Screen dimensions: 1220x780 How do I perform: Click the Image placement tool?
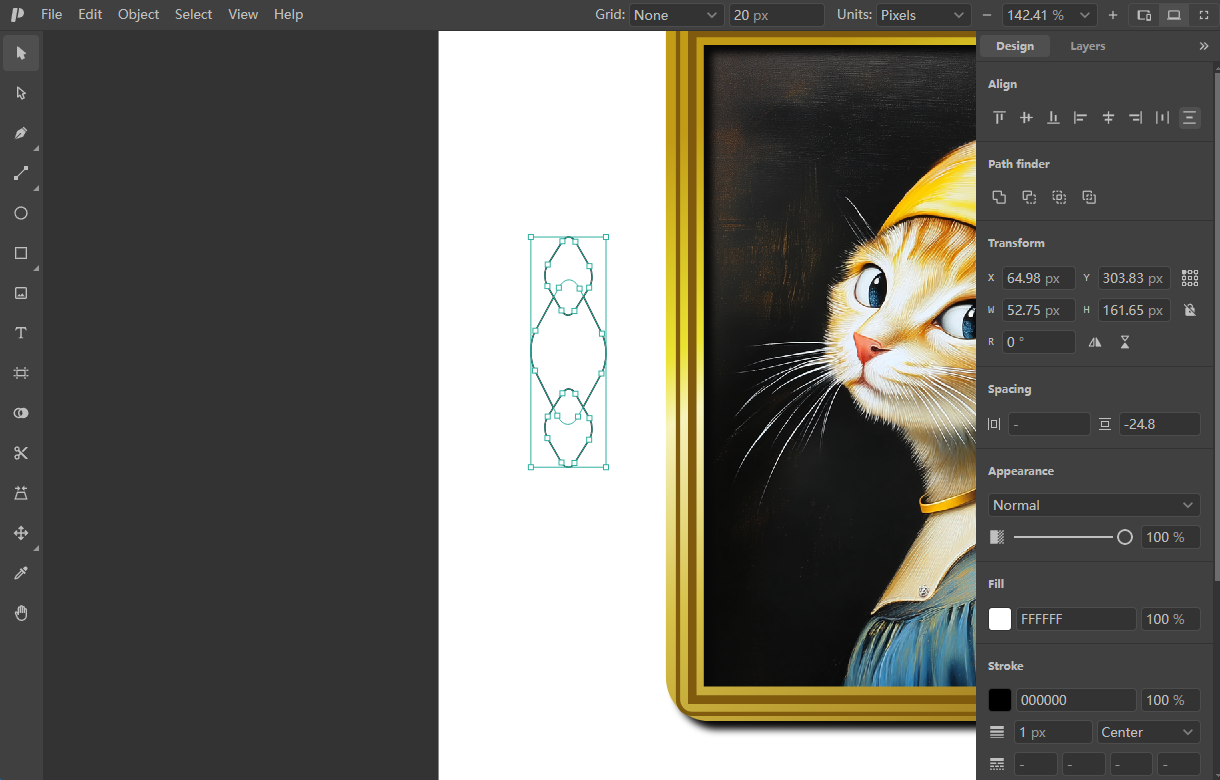tap(21, 293)
